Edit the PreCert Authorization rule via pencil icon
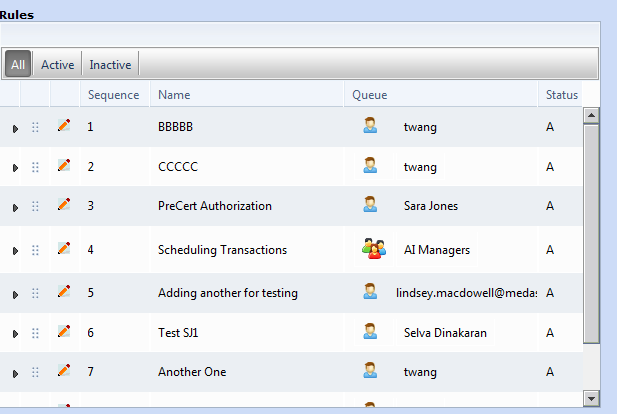Image resolution: width=617 pixels, height=414 pixels. click(64, 205)
